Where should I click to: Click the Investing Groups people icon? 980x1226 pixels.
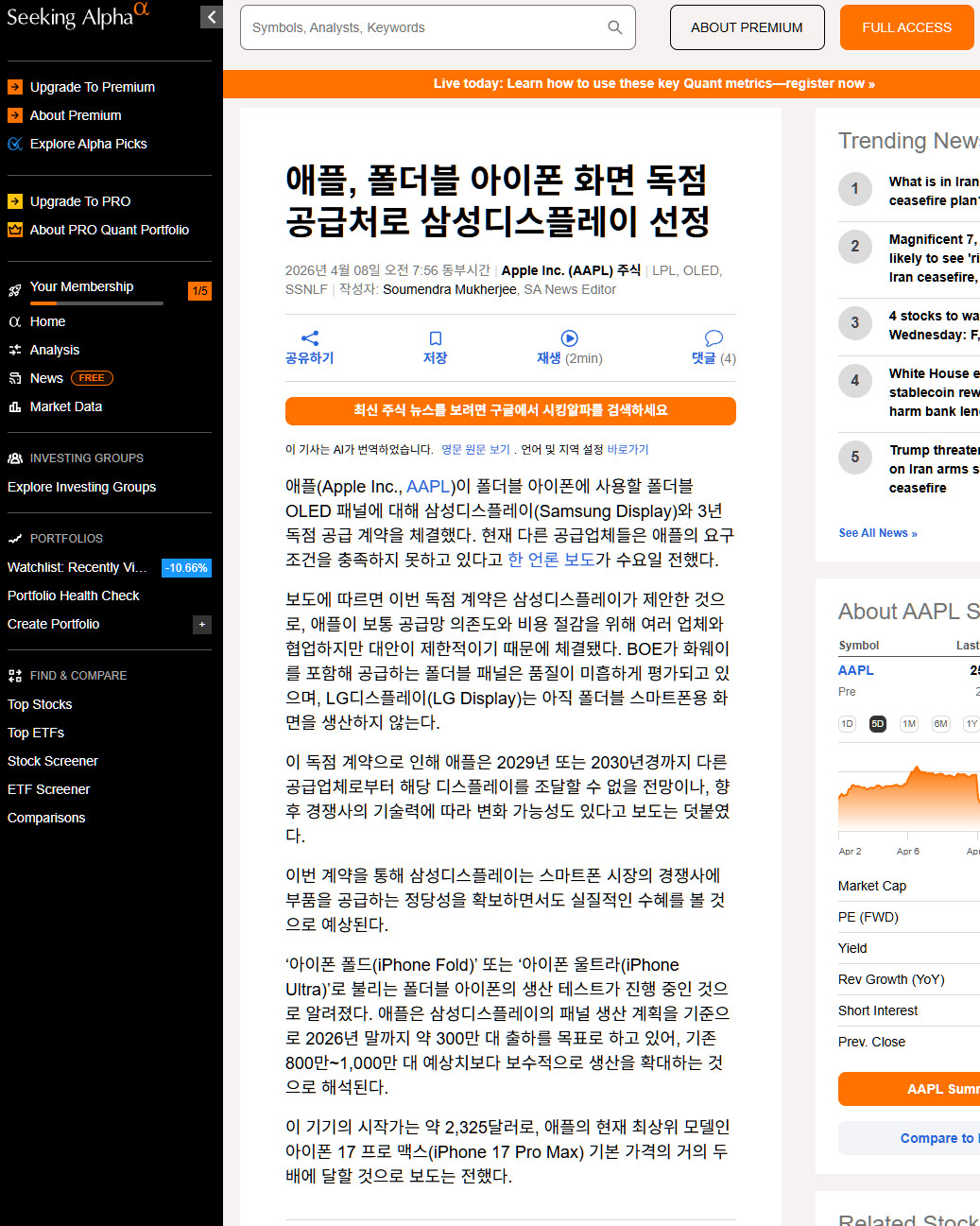pos(15,458)
